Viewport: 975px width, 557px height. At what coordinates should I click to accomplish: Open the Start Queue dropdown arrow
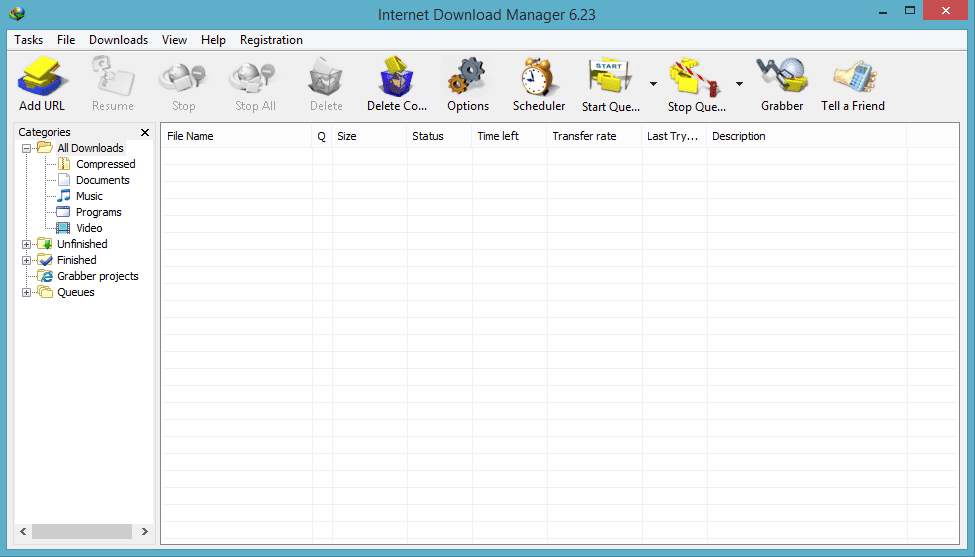click(654, 83)
